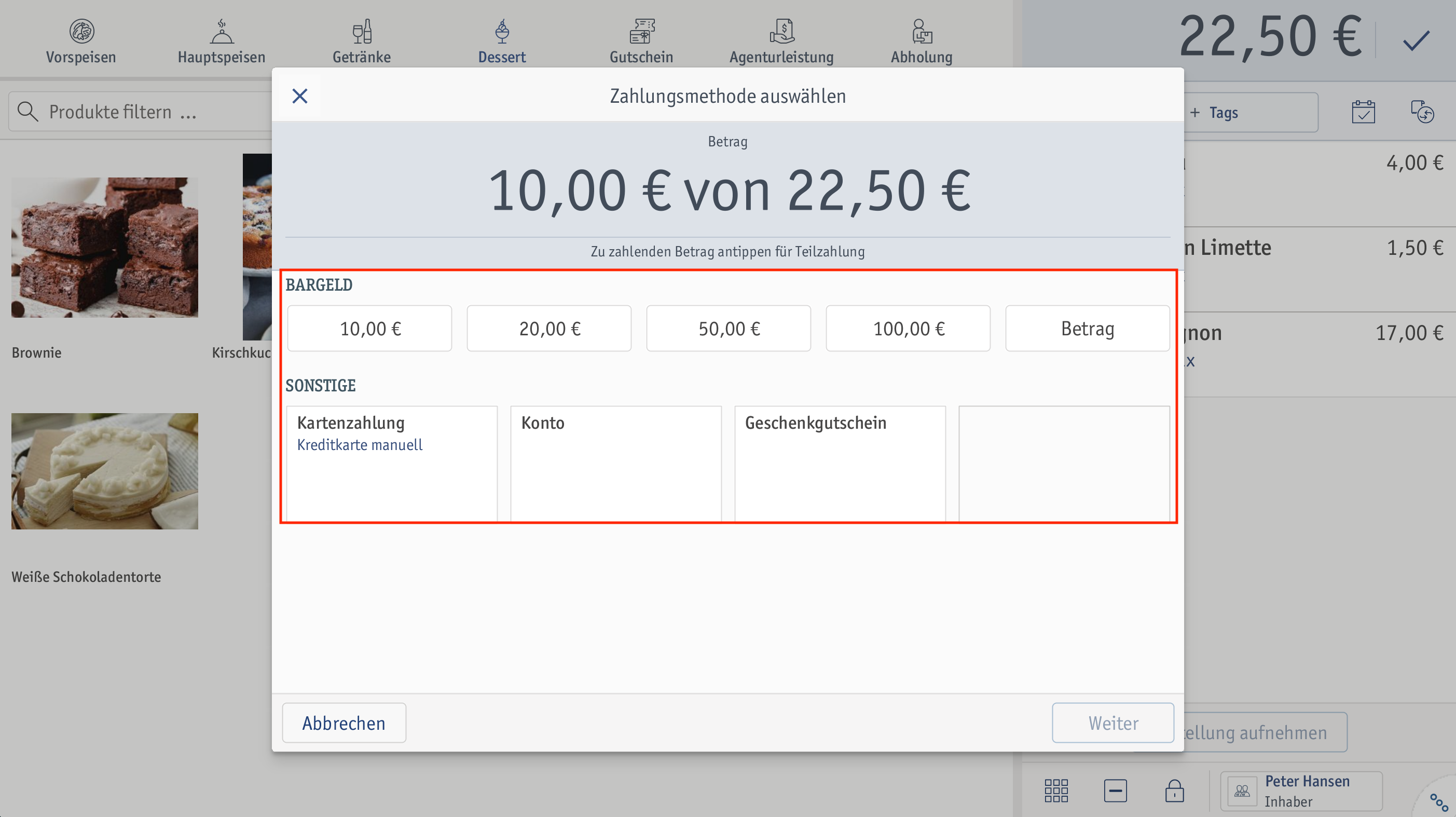This screenshot has width=1456, height=817.
Task: Select the Weiße Schokoladentorte product image
Action: click(105, 471)
